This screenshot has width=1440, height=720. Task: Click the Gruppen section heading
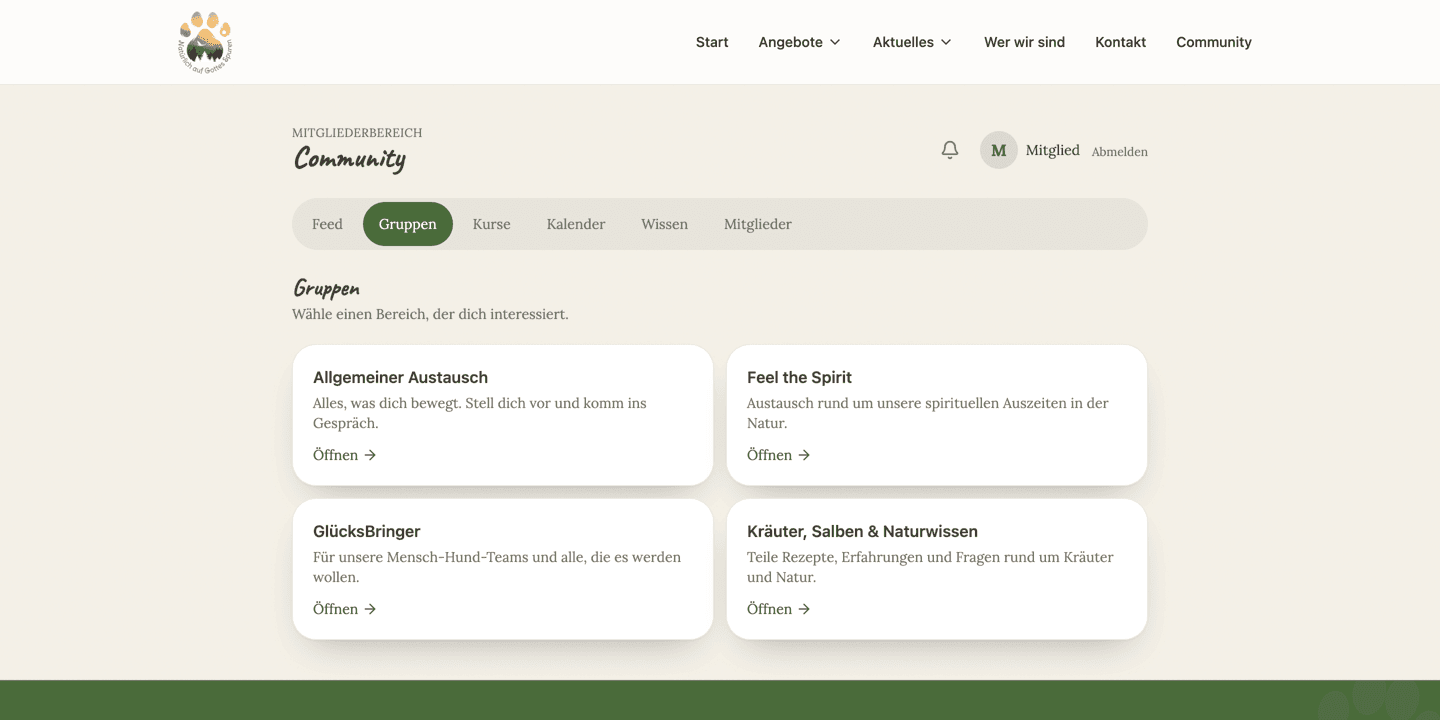[x=326, y=288]
